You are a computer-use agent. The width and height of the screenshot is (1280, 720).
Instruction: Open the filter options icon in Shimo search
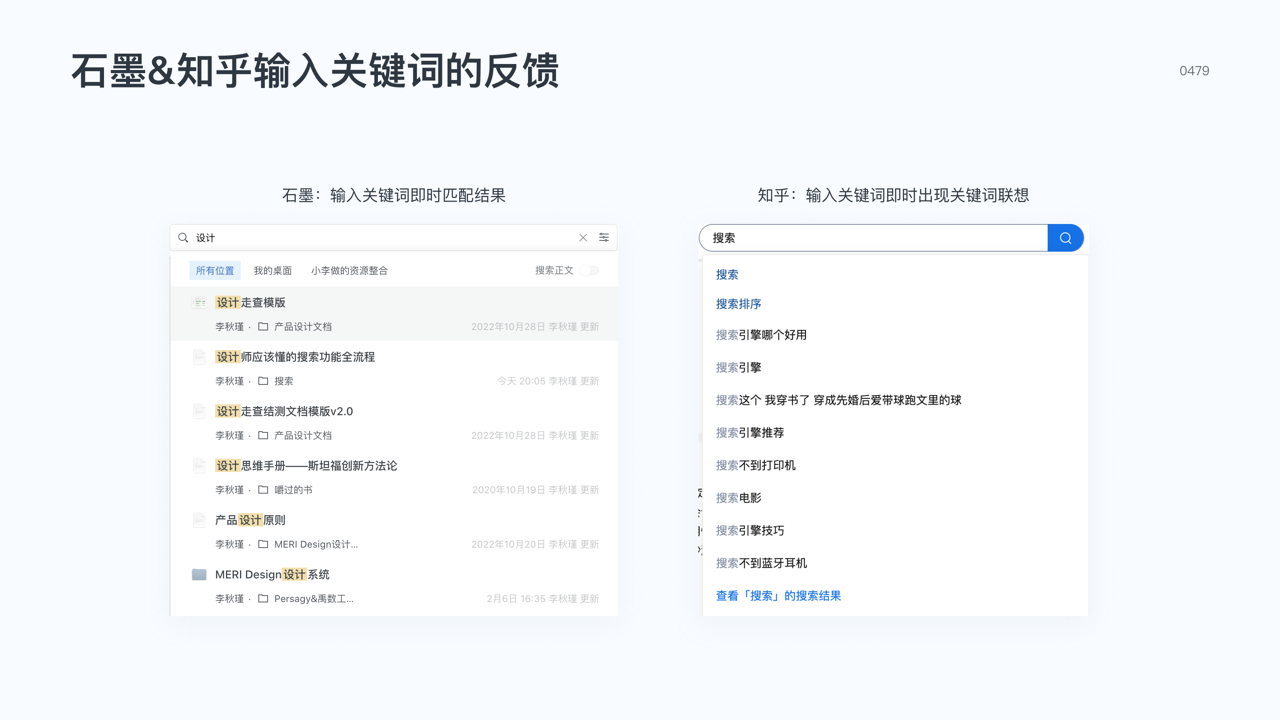pos(604,238)
